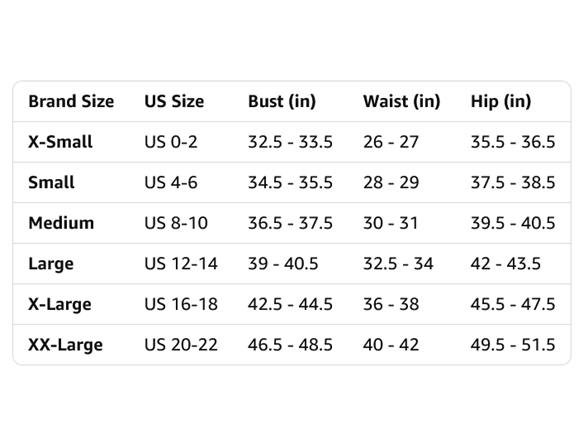This screenshot has width=588, height=441.
Task: Click waist value 32.5 - 34
Action: 398,264
